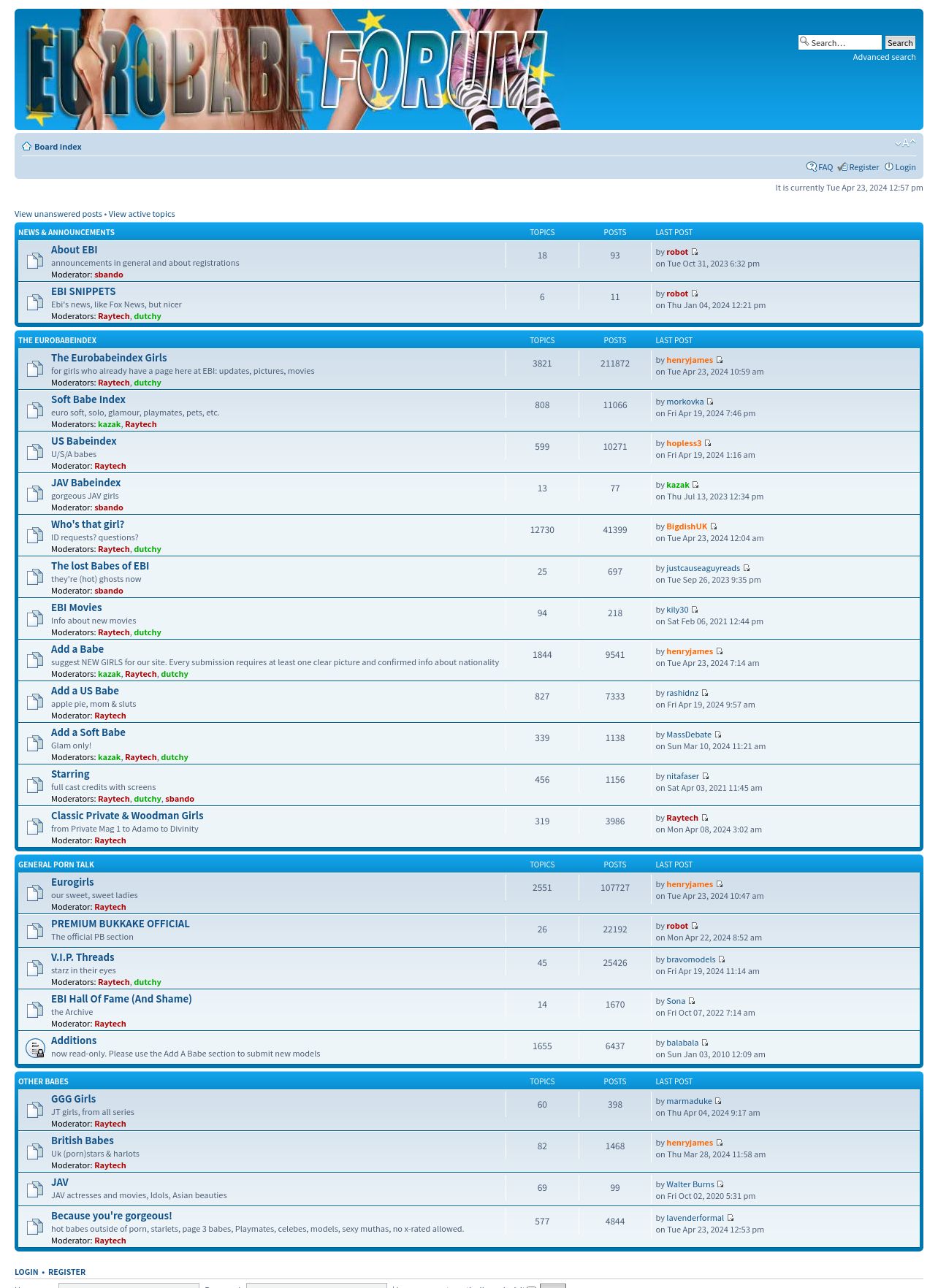Click the Search button

tap(900, 42)
